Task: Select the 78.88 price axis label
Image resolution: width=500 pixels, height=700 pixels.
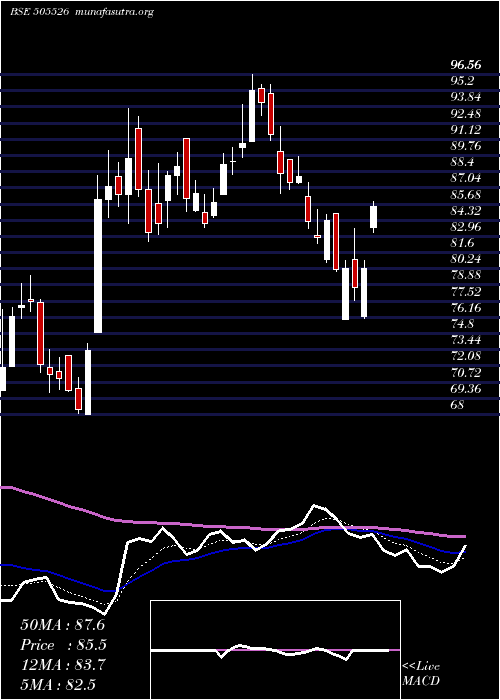Action: [x=466, y=275]
